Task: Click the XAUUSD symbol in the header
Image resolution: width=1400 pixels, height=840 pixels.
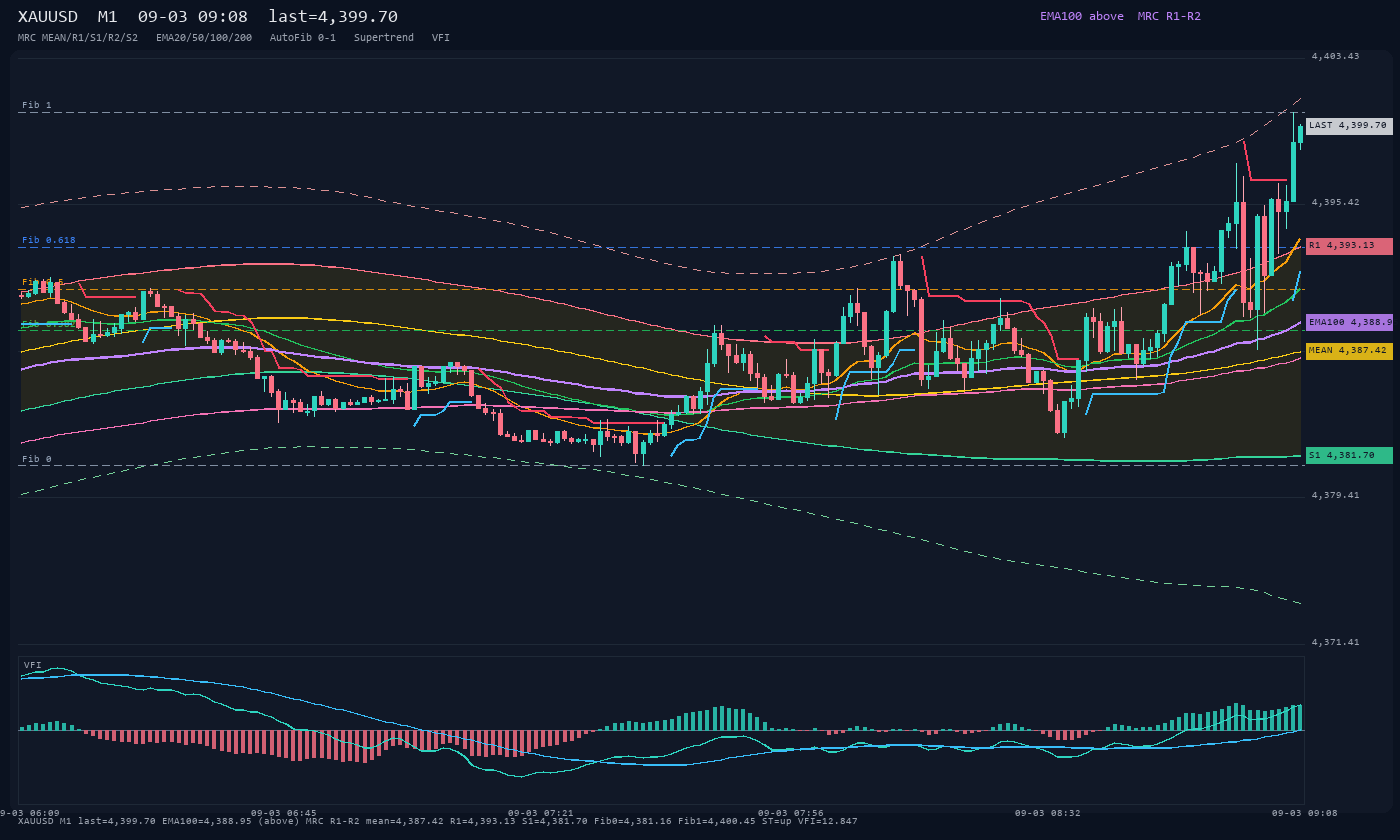Action: pyautogui.click(x=48, y=17)
